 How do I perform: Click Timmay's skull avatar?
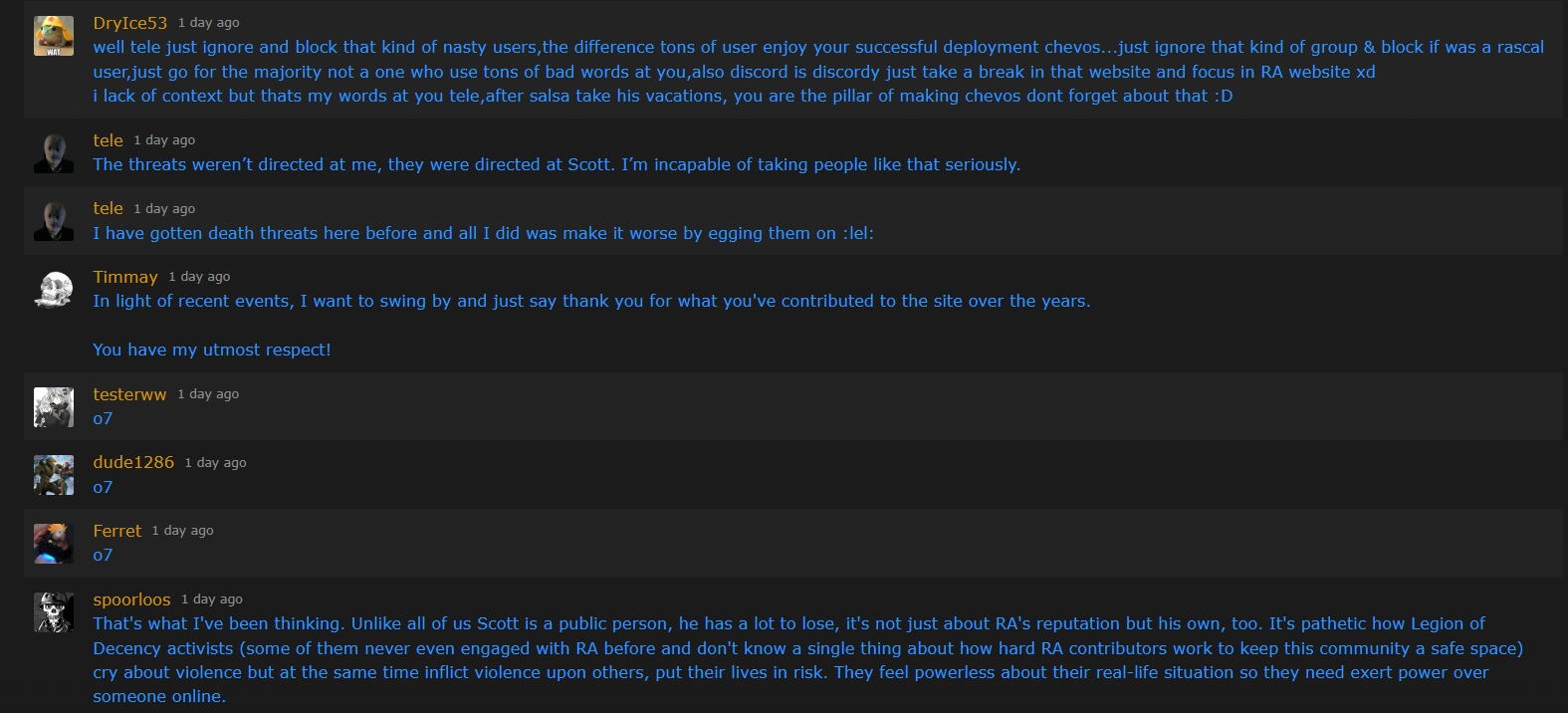(54, 290)
